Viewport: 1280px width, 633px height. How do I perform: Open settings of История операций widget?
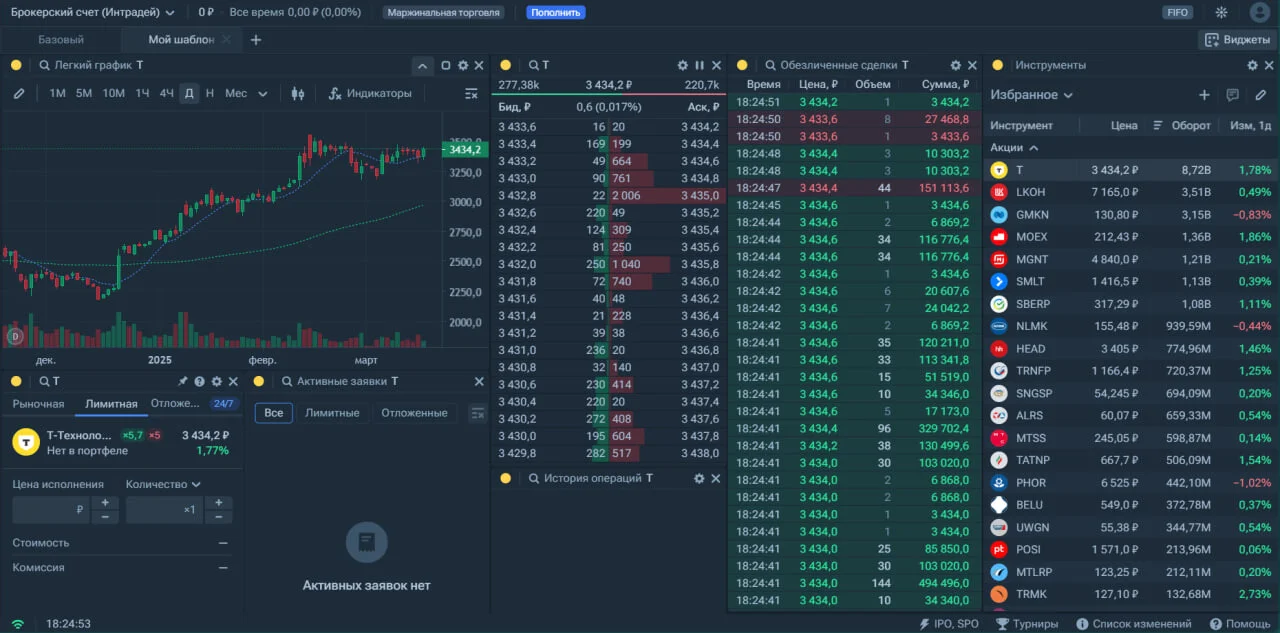pyautogui.click(x=699, y=478)
